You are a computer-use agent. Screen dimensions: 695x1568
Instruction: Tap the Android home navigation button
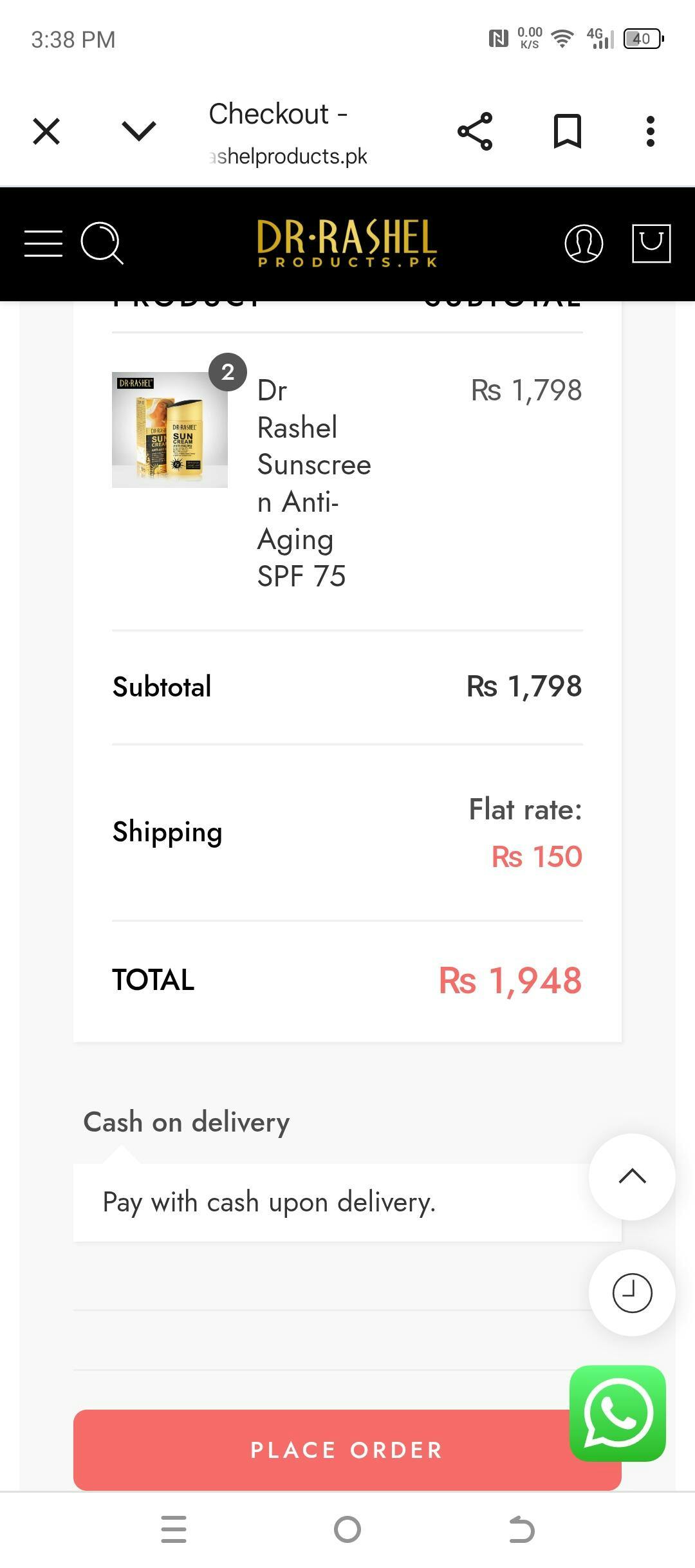tap(347, 1529)
